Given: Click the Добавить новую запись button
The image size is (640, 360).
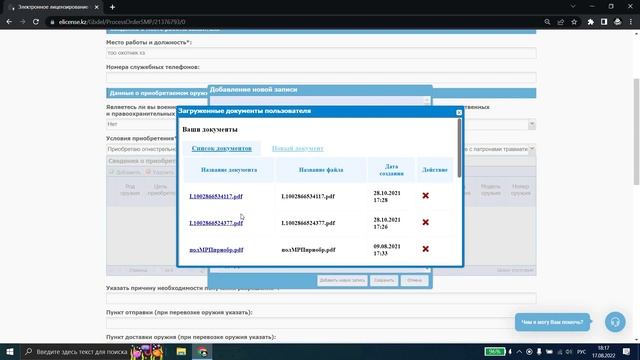Looking at the screenshot, I should [x=342, y=280].
